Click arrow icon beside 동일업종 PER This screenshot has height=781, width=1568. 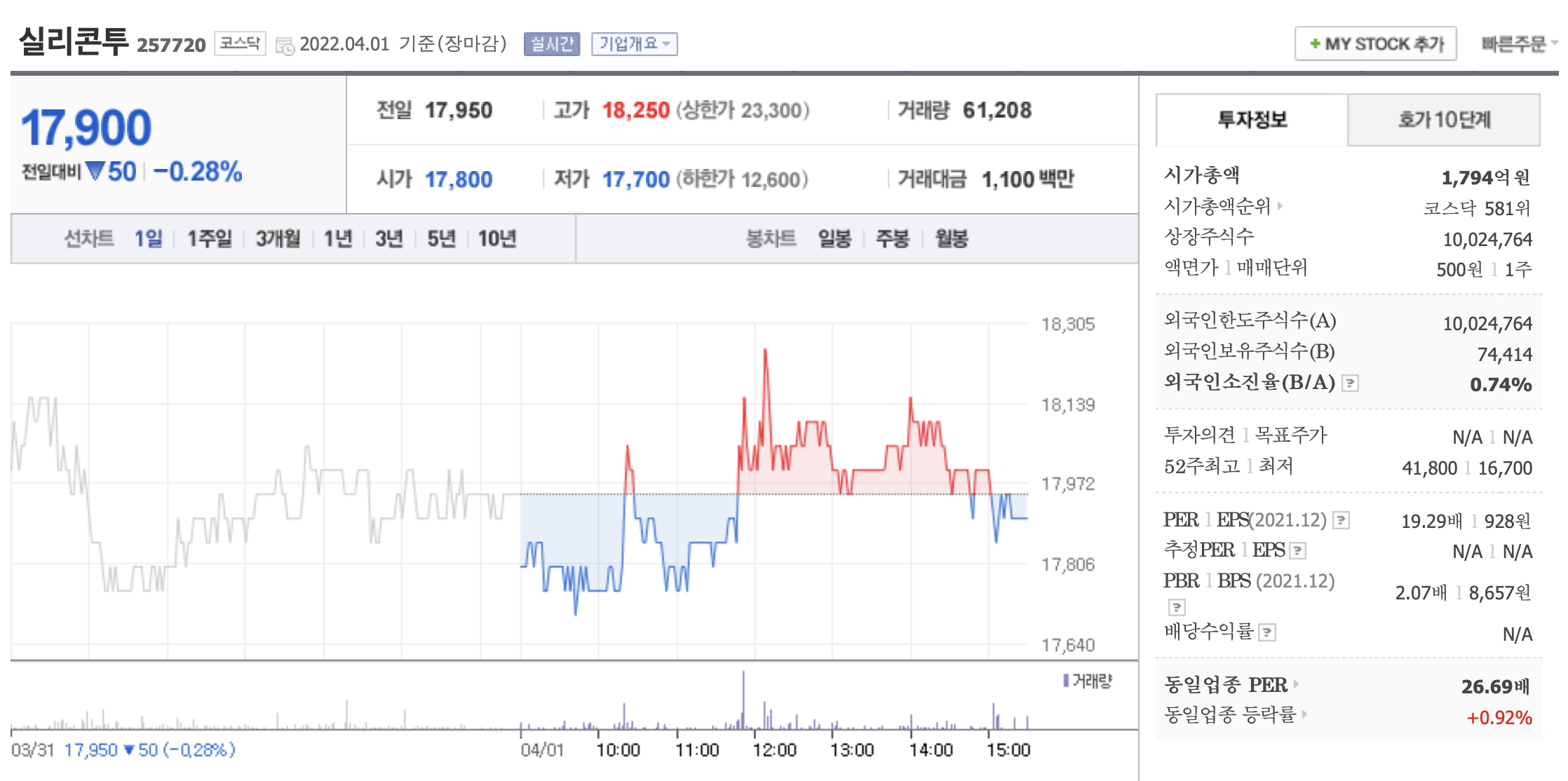pyautogui.click(x=1297, y=684)
